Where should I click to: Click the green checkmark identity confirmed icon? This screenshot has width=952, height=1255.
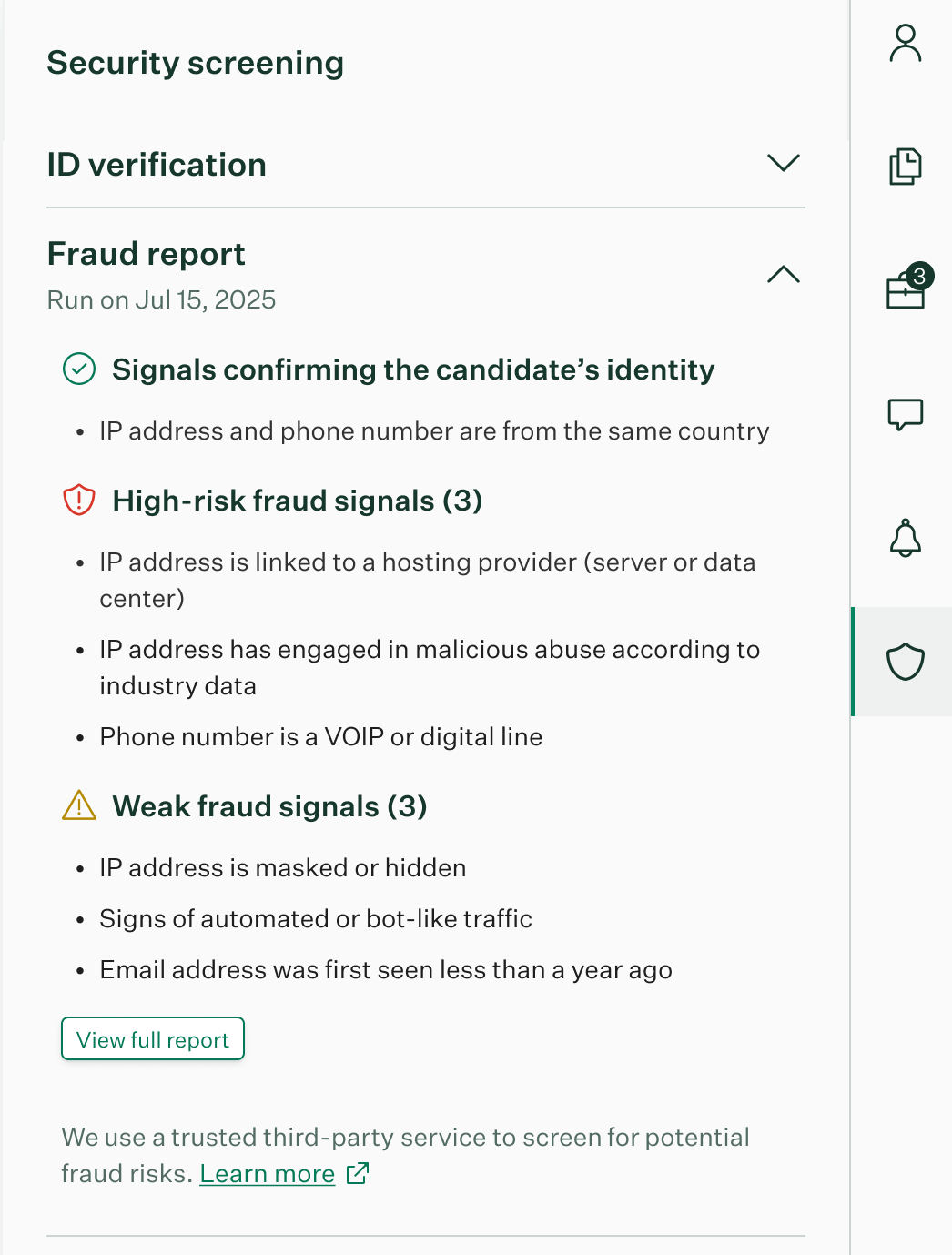(79, 369)
